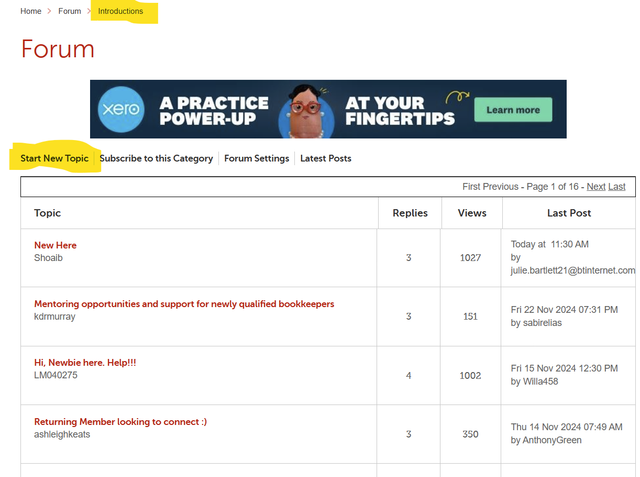Jump to the Last page of topics
The width and height of the screenshot is (640, 477).
tap(617, 186)
